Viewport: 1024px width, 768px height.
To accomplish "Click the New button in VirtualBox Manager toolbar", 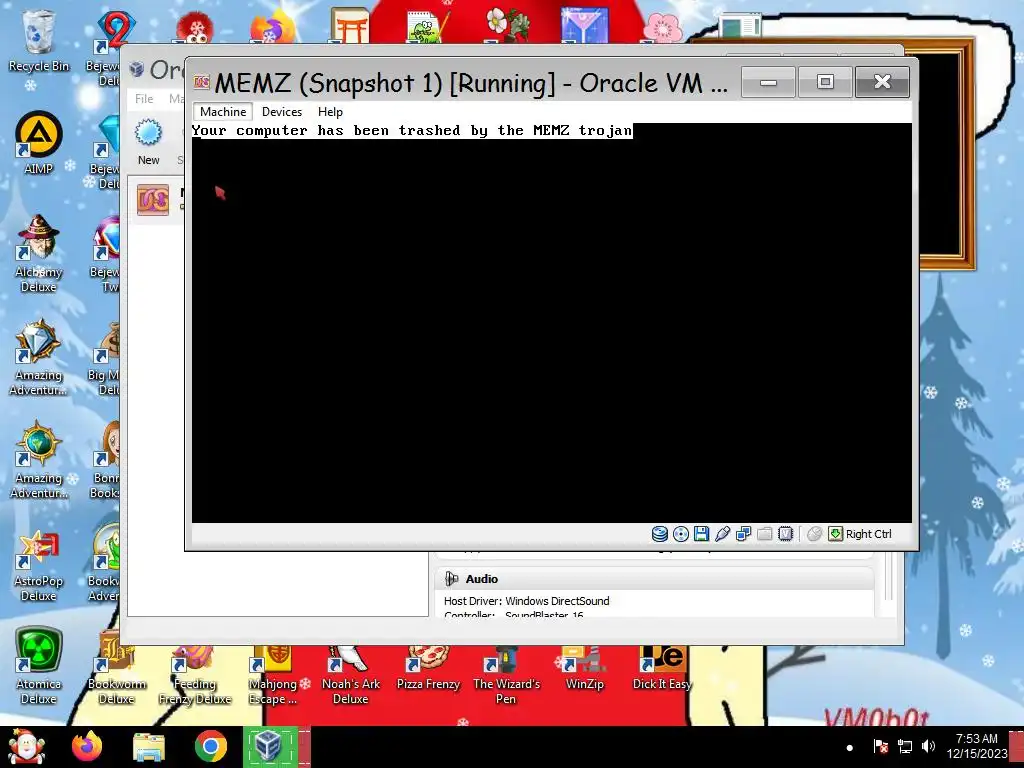I will coord(148,142).
